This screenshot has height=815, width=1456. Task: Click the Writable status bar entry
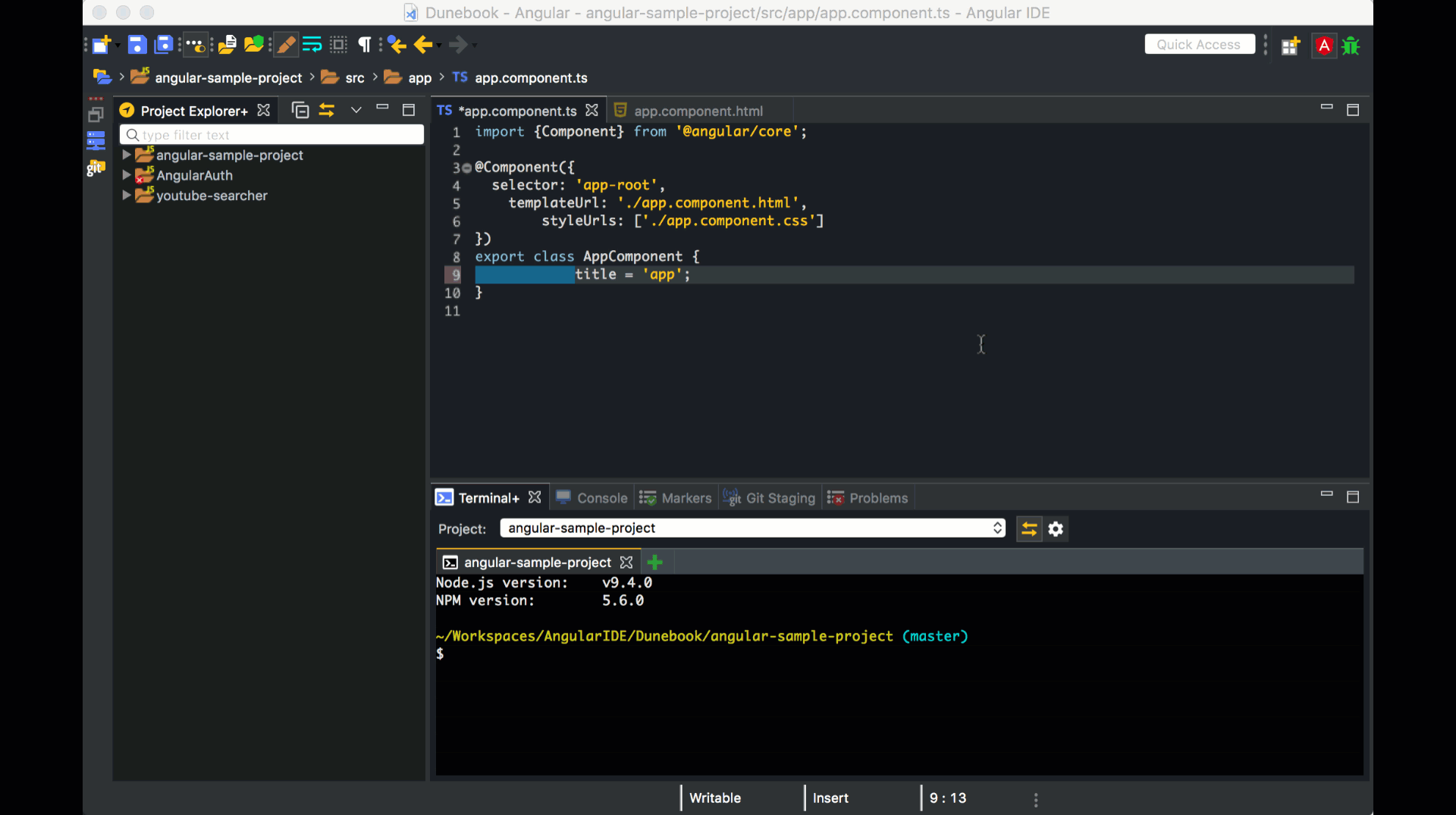[715, 798]
